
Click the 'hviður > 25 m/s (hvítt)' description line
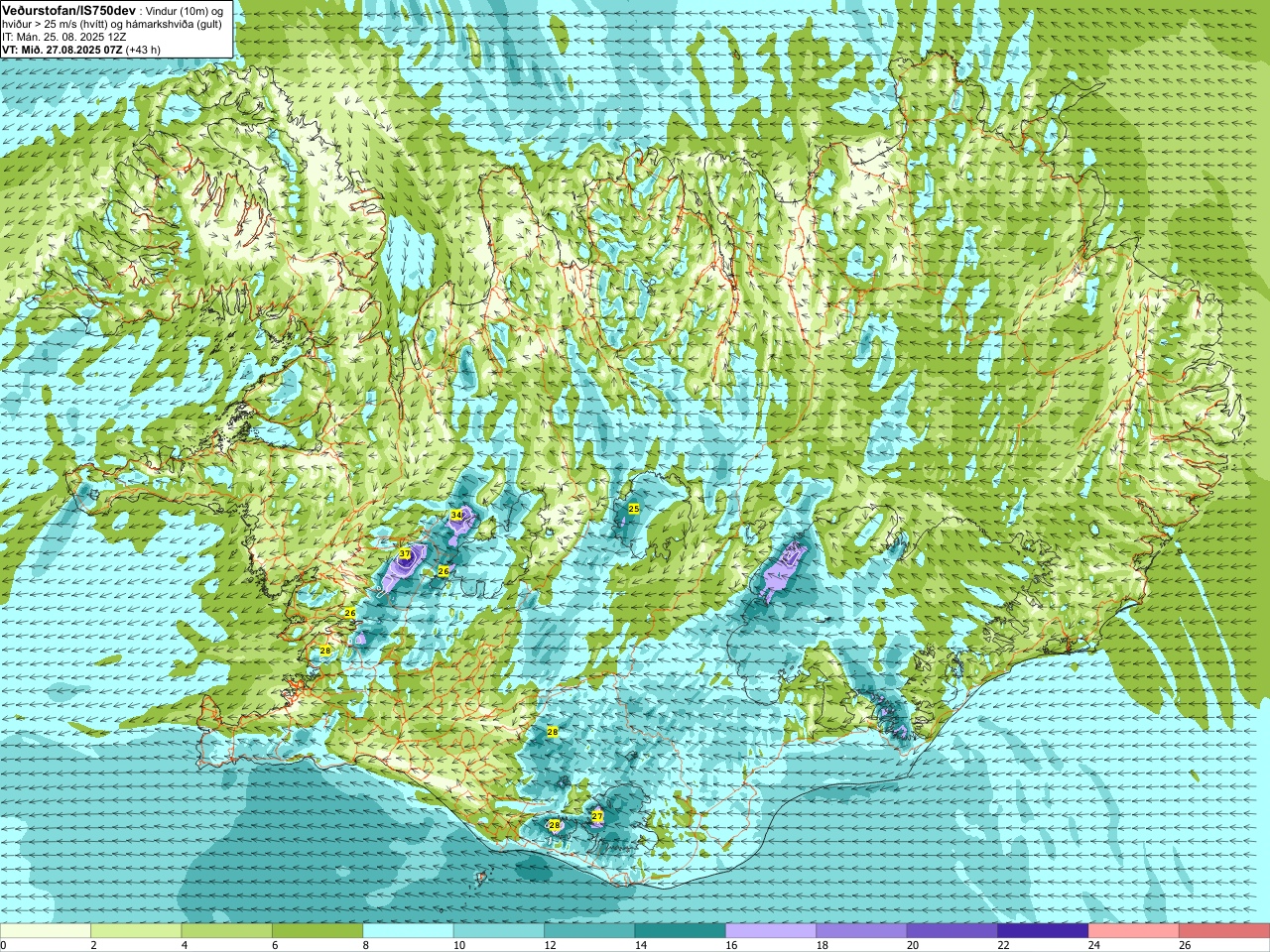(112, 24)
